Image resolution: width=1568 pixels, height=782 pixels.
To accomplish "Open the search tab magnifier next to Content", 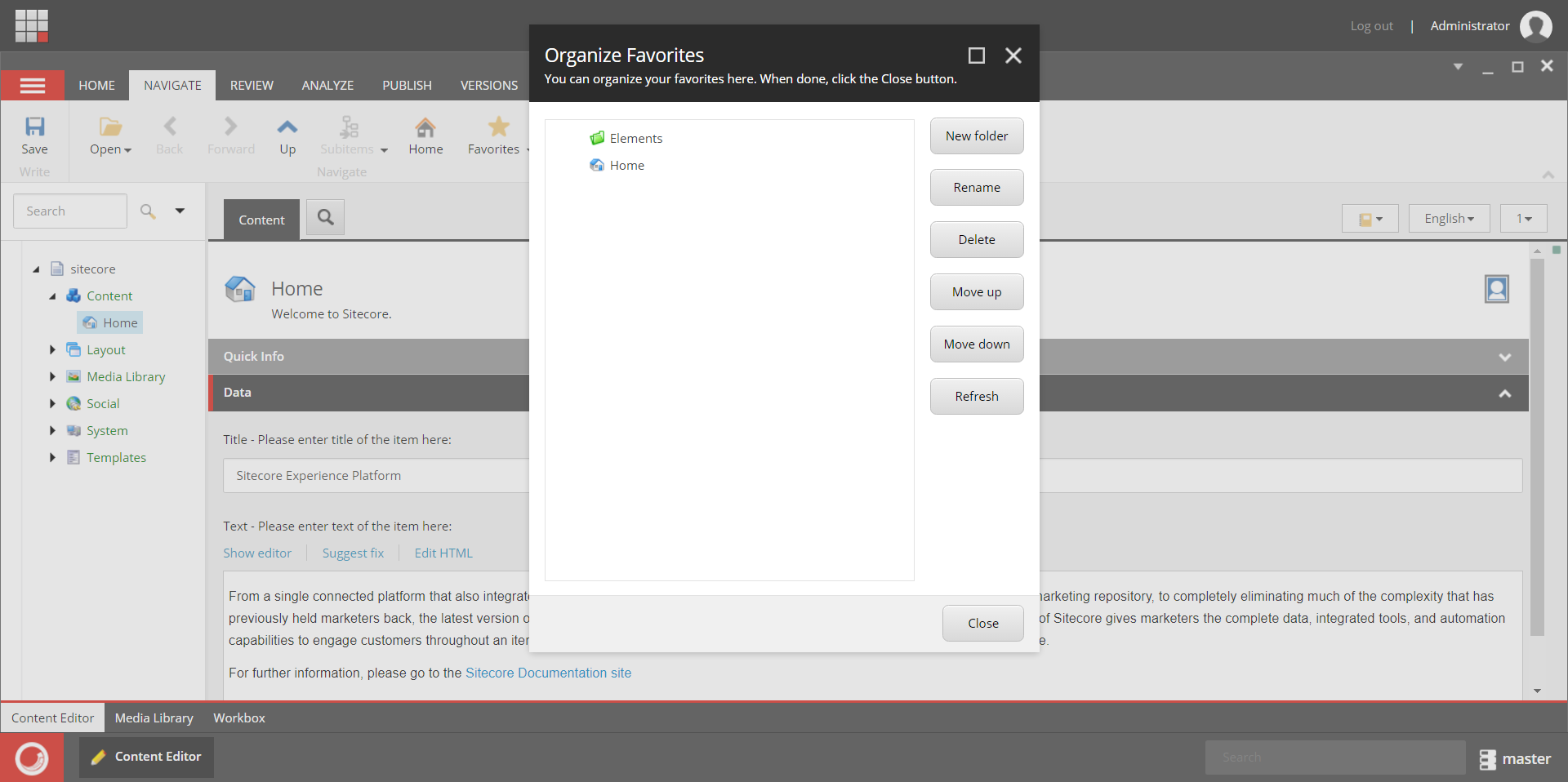I will pos(325,218).
